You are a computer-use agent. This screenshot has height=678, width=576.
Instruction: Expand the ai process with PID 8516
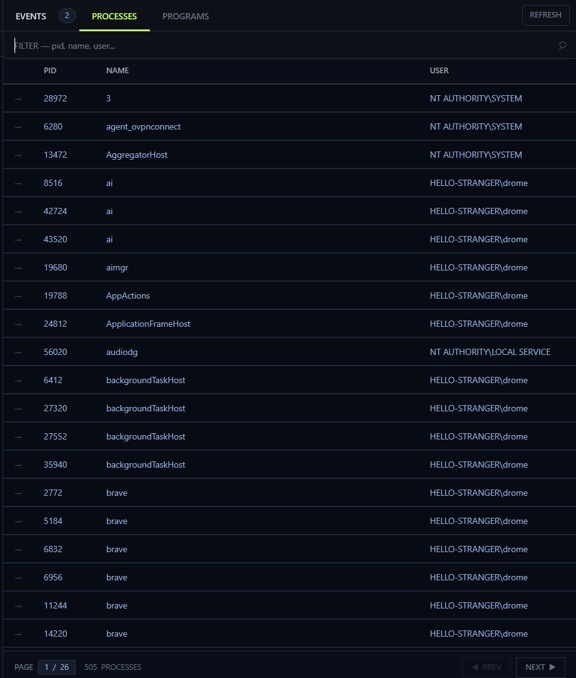(18, 183)
